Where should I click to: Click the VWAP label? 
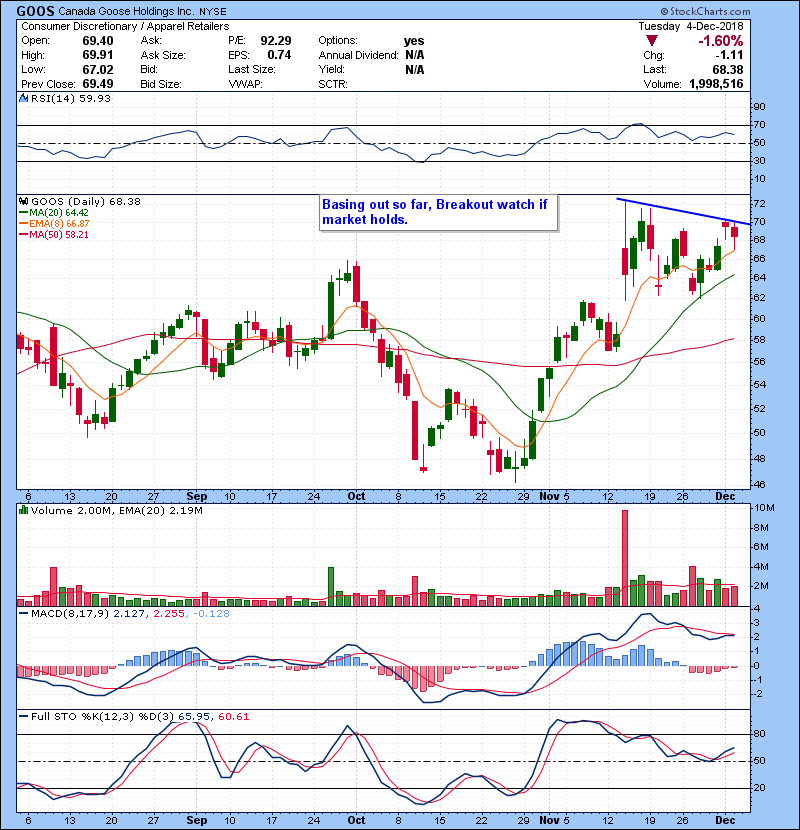(245, 84)
